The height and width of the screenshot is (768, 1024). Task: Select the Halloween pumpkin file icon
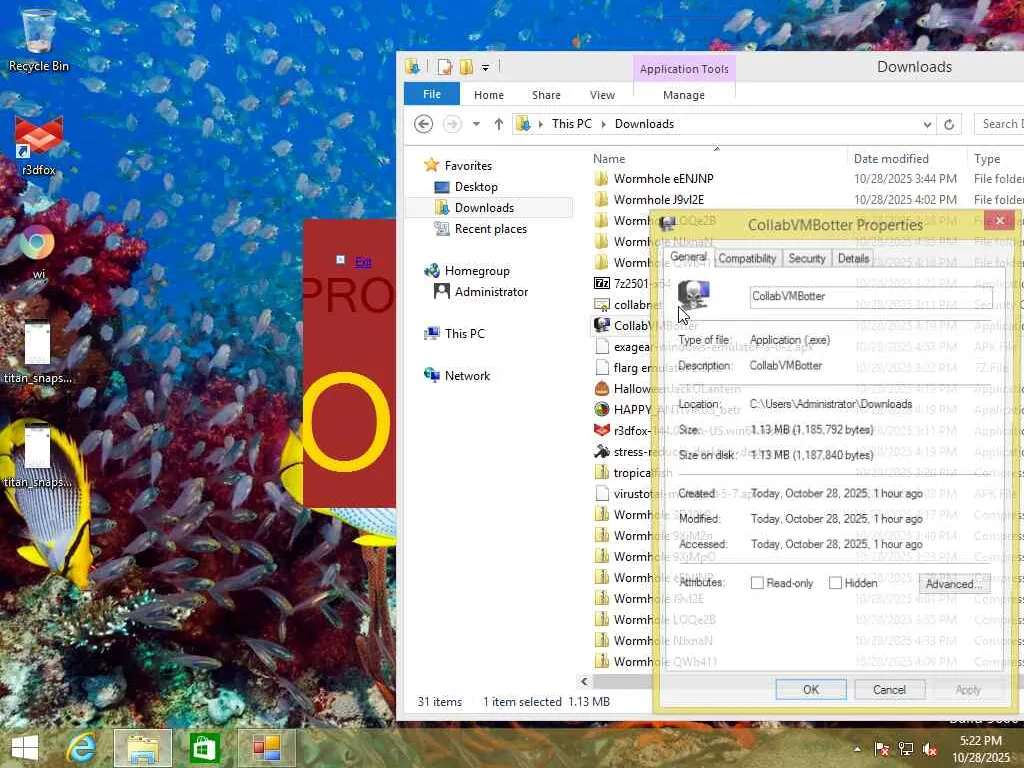click(601, 389)
